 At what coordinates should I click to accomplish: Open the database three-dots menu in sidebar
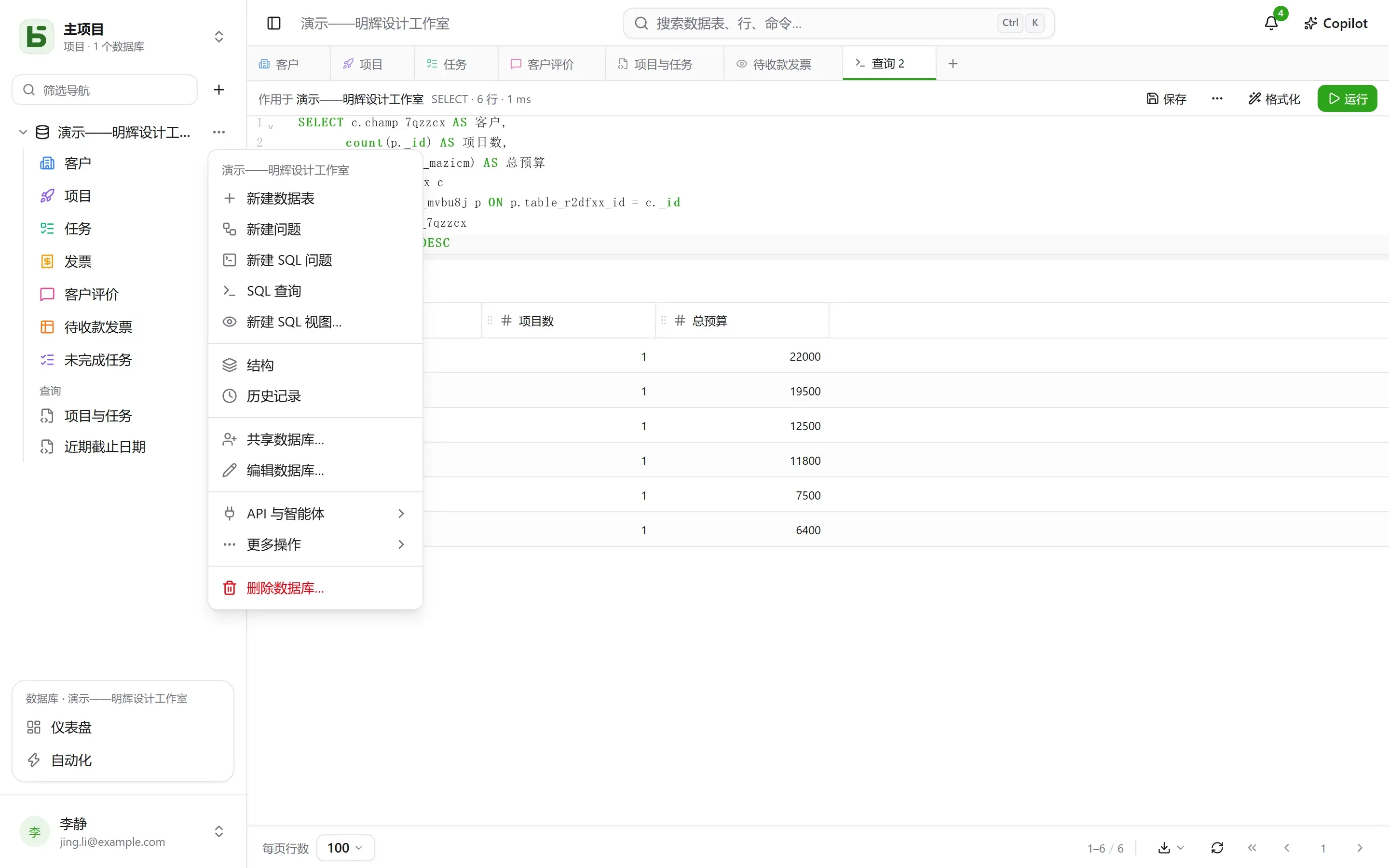218,132
